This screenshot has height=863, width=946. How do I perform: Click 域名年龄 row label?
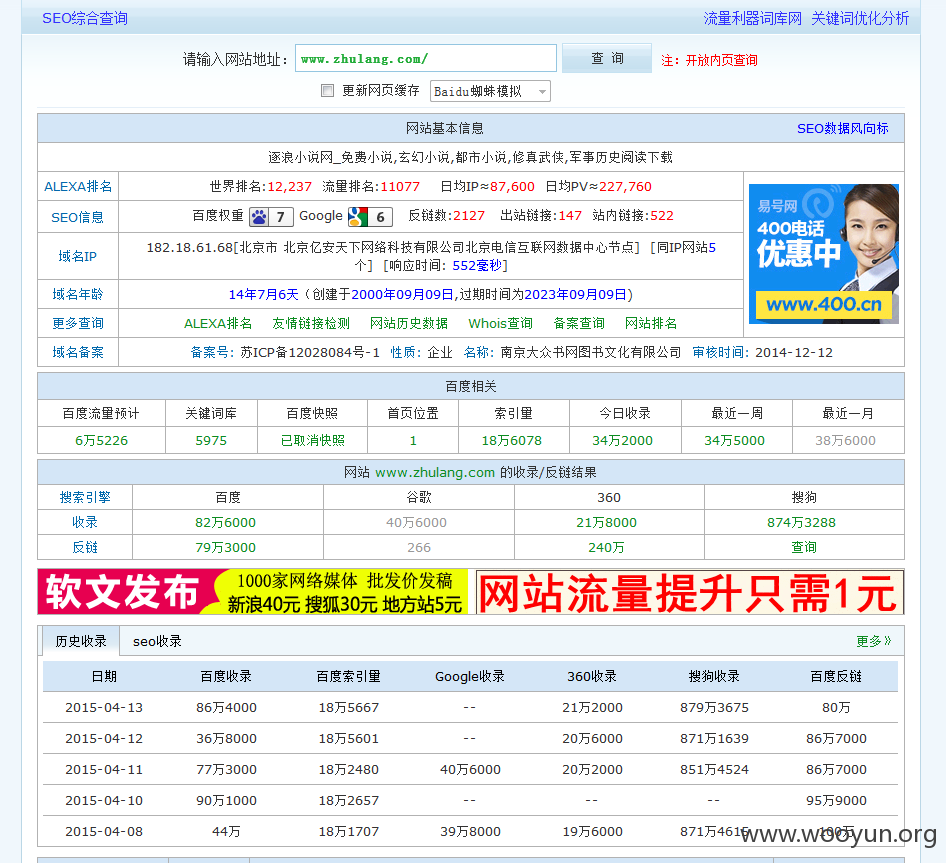click(78, 295)
